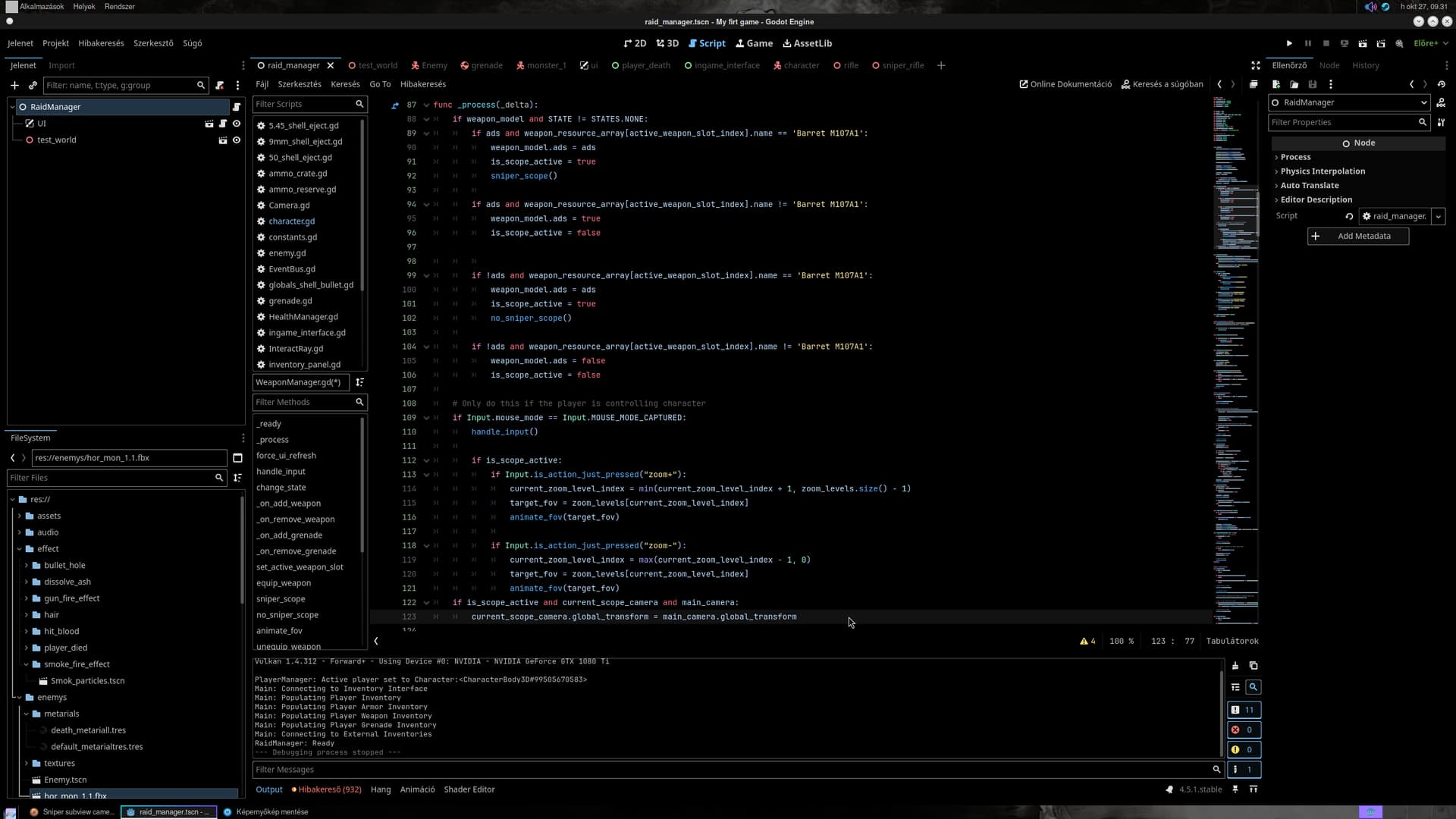Switch to the AssetLib workspace
This screenshot has width=1456, height=819.
tap(807, 43)
